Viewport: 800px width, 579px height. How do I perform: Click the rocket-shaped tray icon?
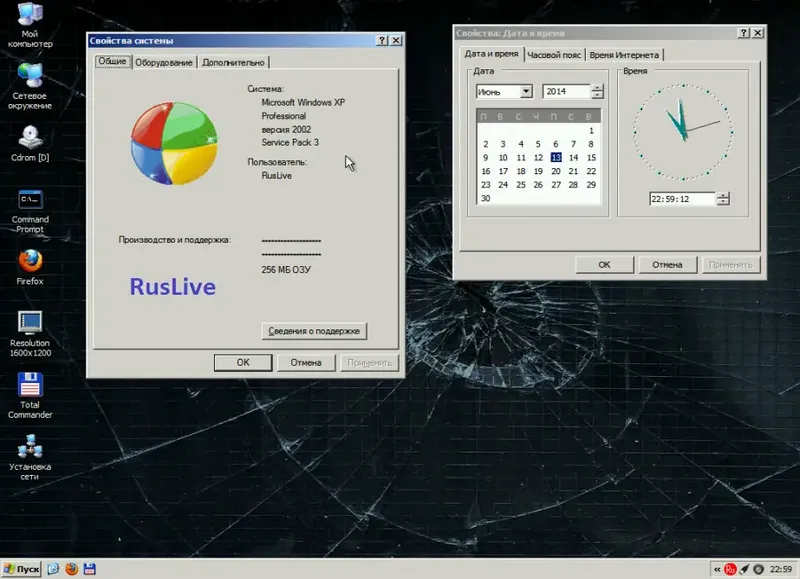(x=745, y=569)
